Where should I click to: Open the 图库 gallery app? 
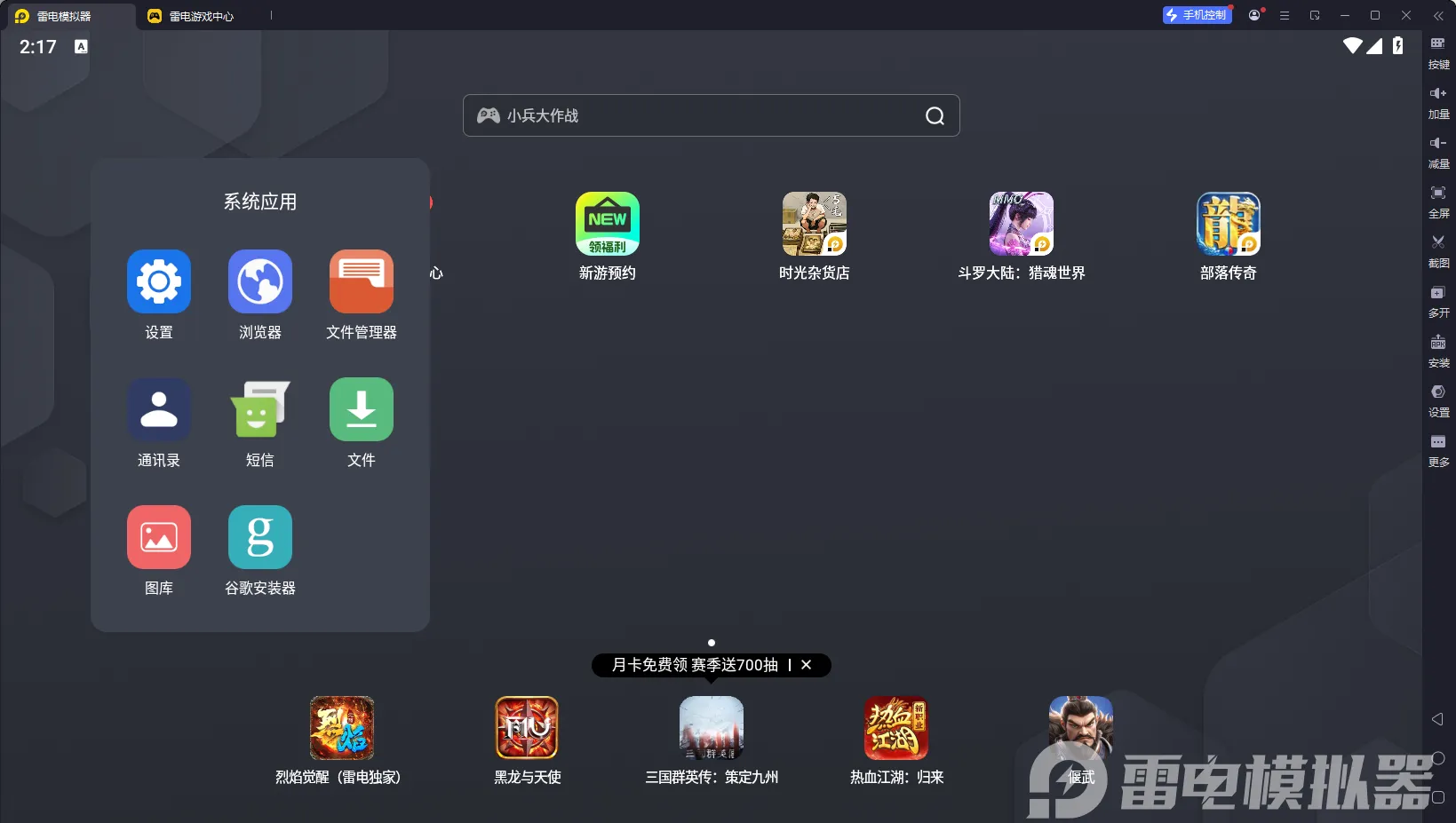159,537
